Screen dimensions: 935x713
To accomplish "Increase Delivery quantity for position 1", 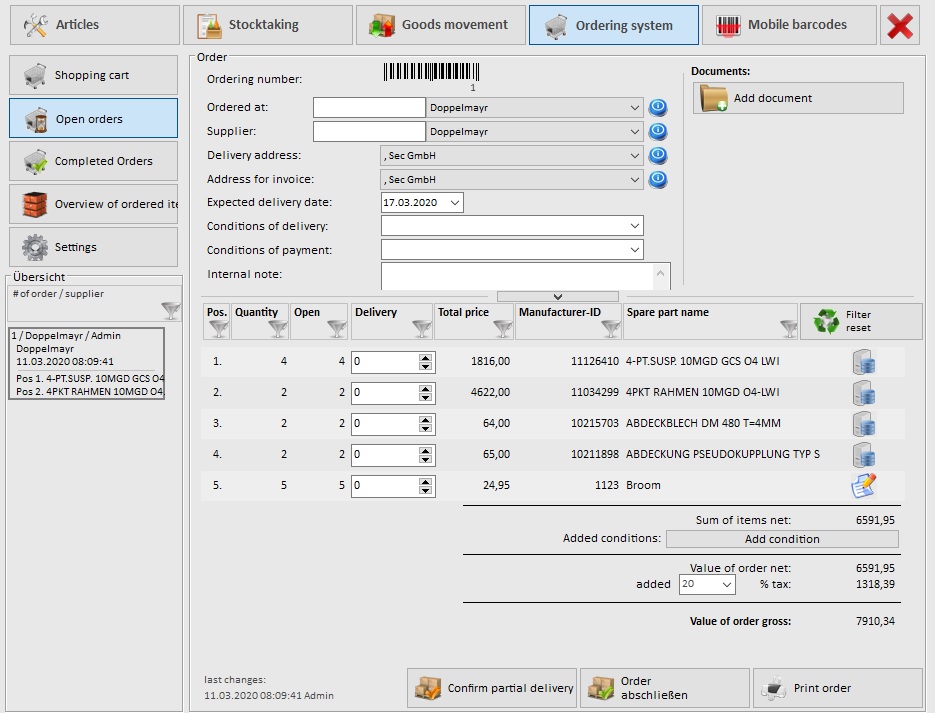I will [x=426, y=357].
